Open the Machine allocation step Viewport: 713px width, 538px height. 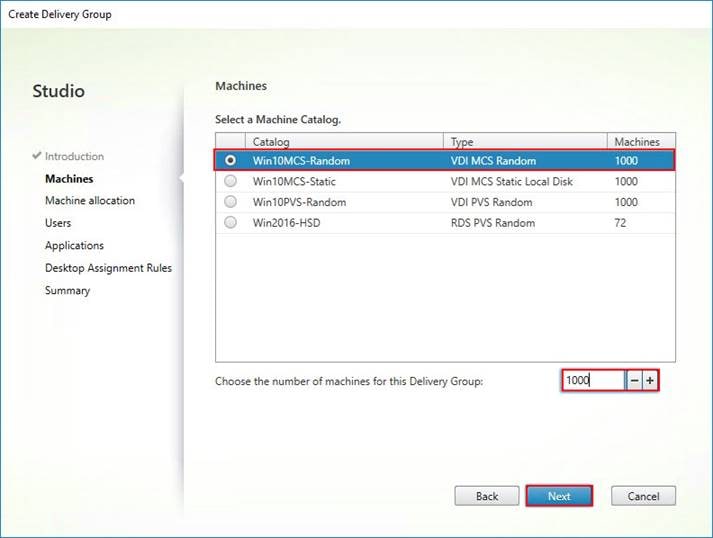[x=90, y=201]
